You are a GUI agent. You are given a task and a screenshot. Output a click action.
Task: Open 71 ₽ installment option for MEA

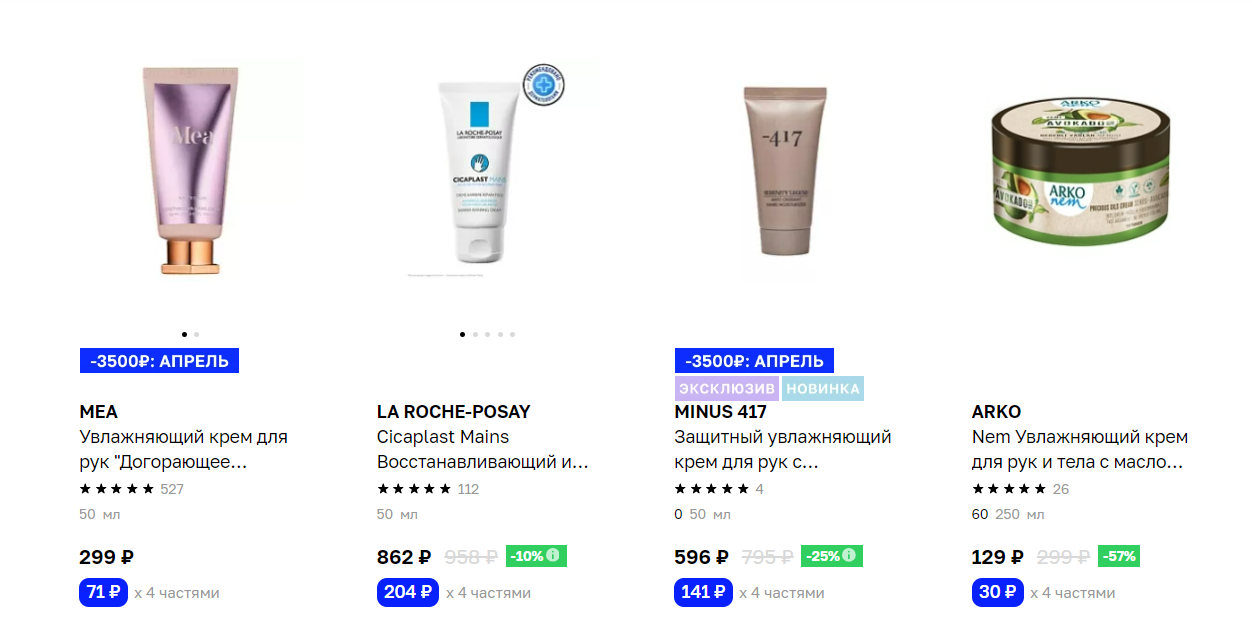tap(104, 592)
